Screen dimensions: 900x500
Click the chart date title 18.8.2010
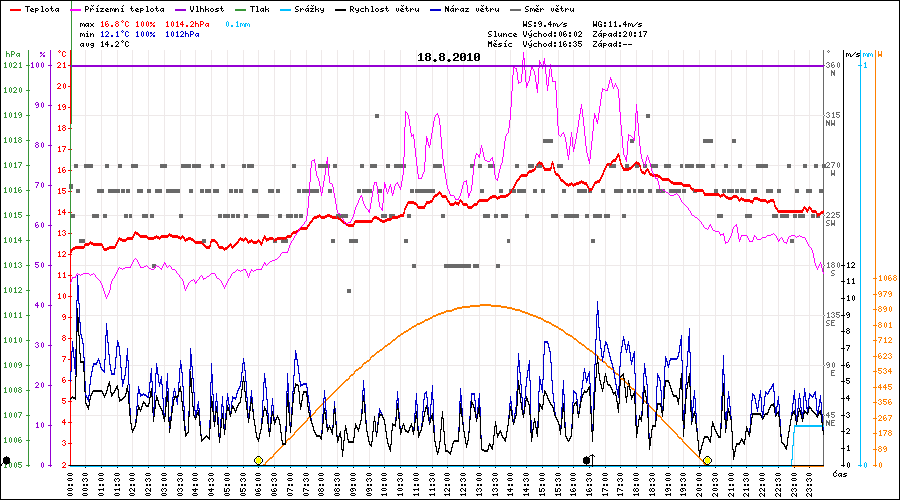click(x=449, y=57)
